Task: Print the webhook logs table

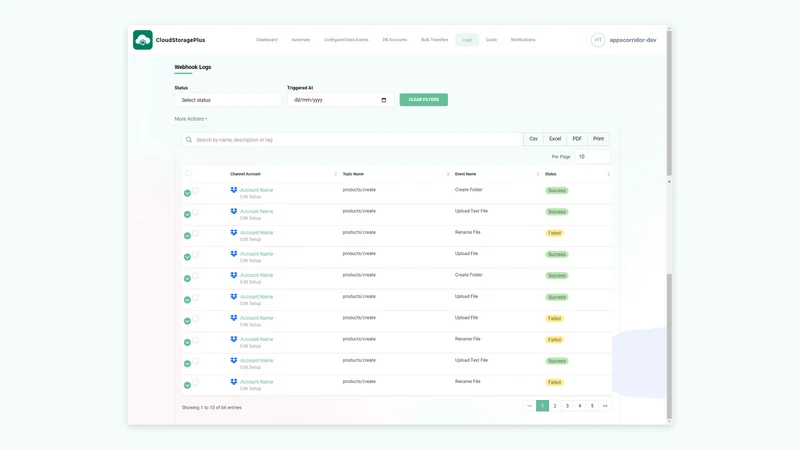Action: 598,139
